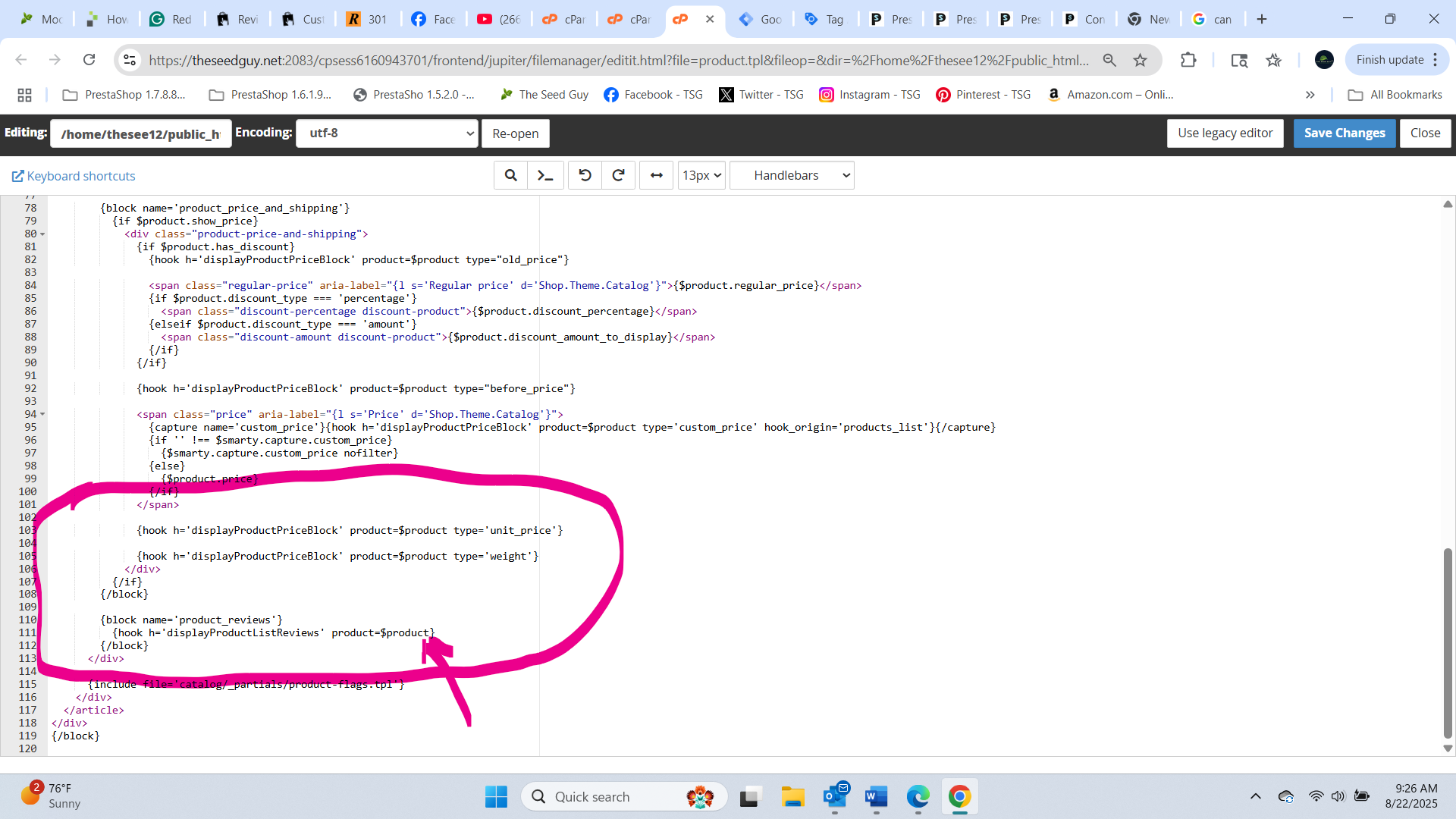Open The Seed Guy bookmark

[x=544, y=95]
